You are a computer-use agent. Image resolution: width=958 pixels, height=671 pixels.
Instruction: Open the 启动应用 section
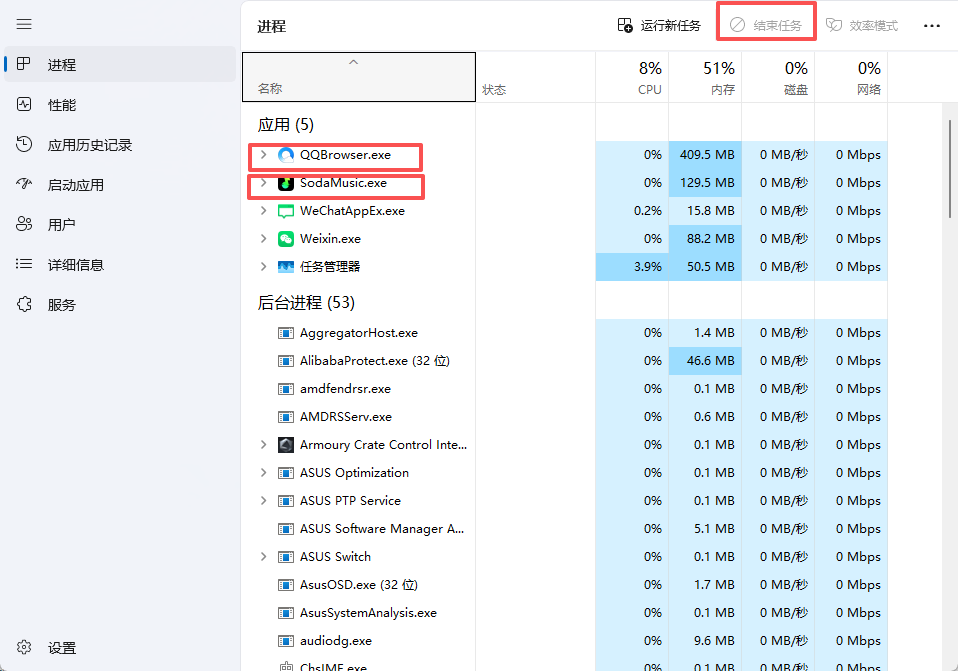coord(75,185)
